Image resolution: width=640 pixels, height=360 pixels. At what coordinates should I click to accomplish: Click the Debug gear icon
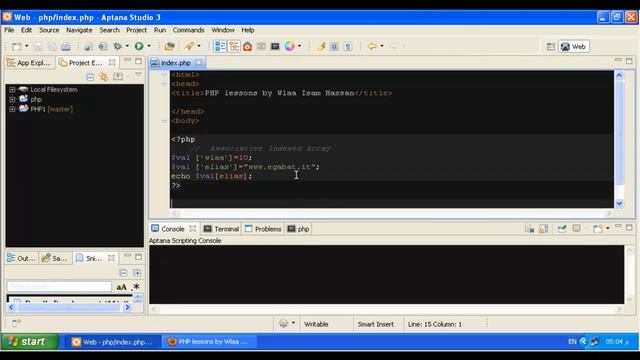(118, 46)
